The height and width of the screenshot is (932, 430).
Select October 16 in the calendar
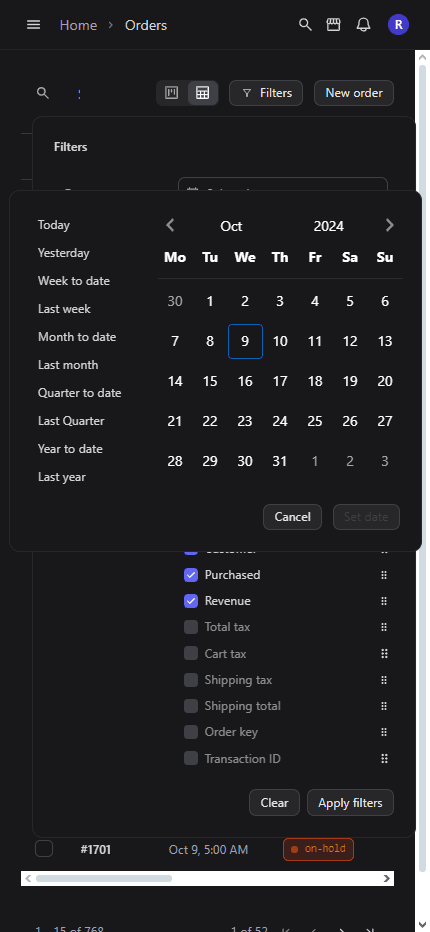pyautogui.click(x=245, y=381)
